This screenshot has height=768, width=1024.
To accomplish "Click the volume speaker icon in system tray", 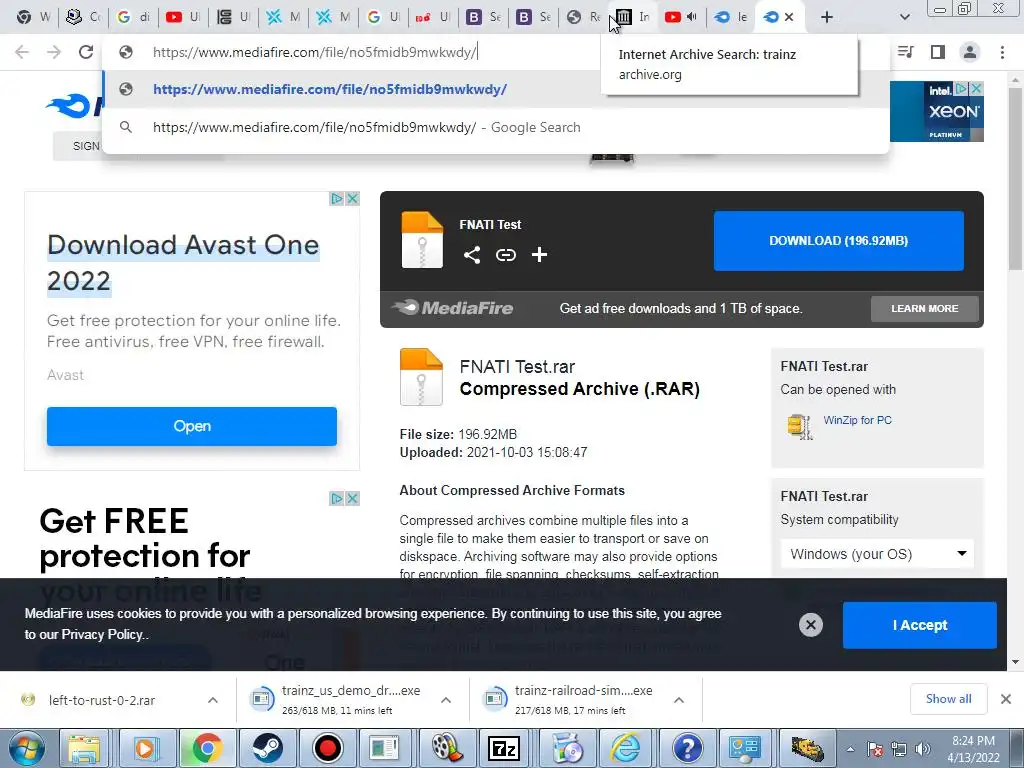I will 922,749.
